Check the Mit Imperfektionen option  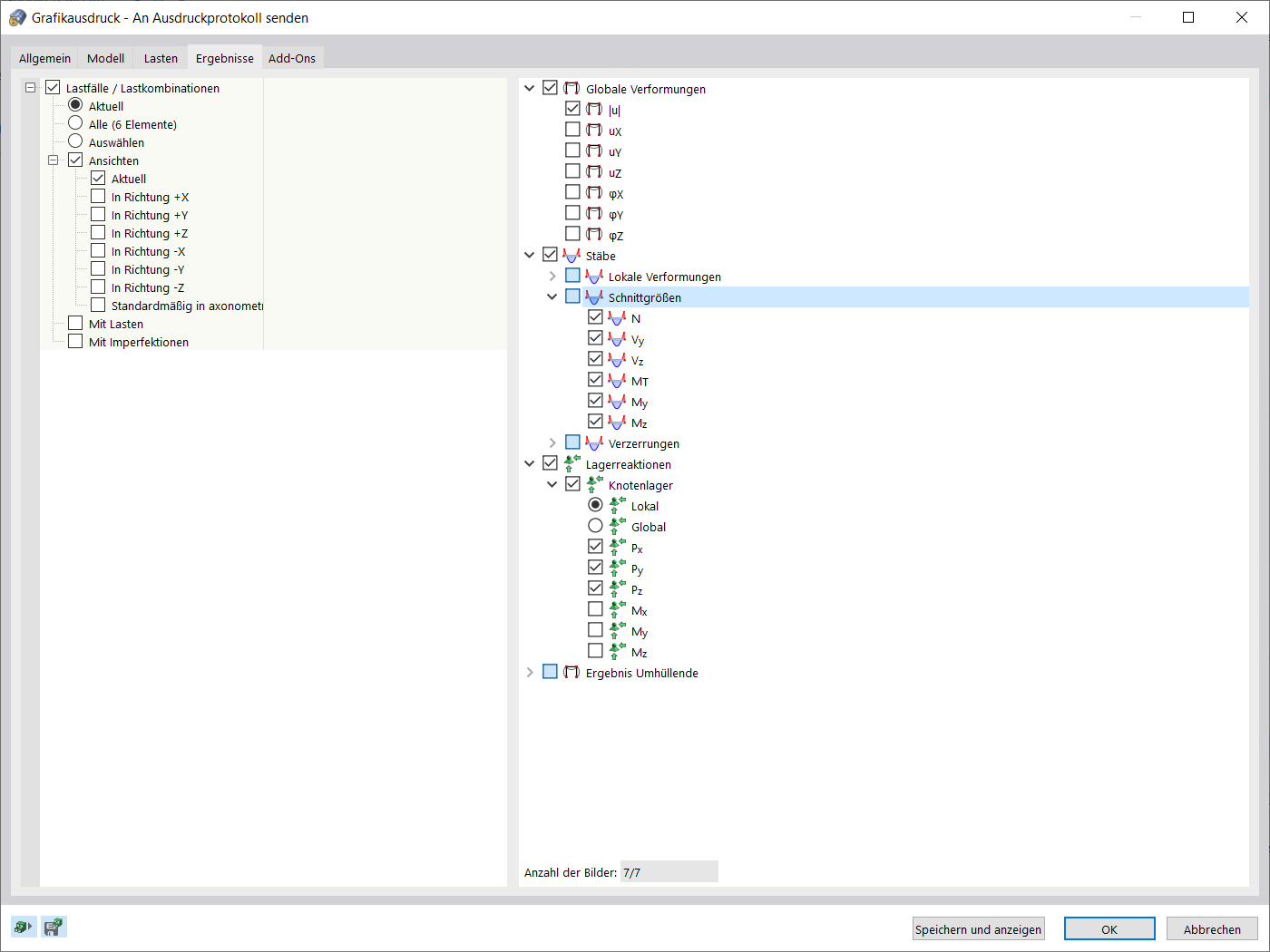[x=75, y=341]
